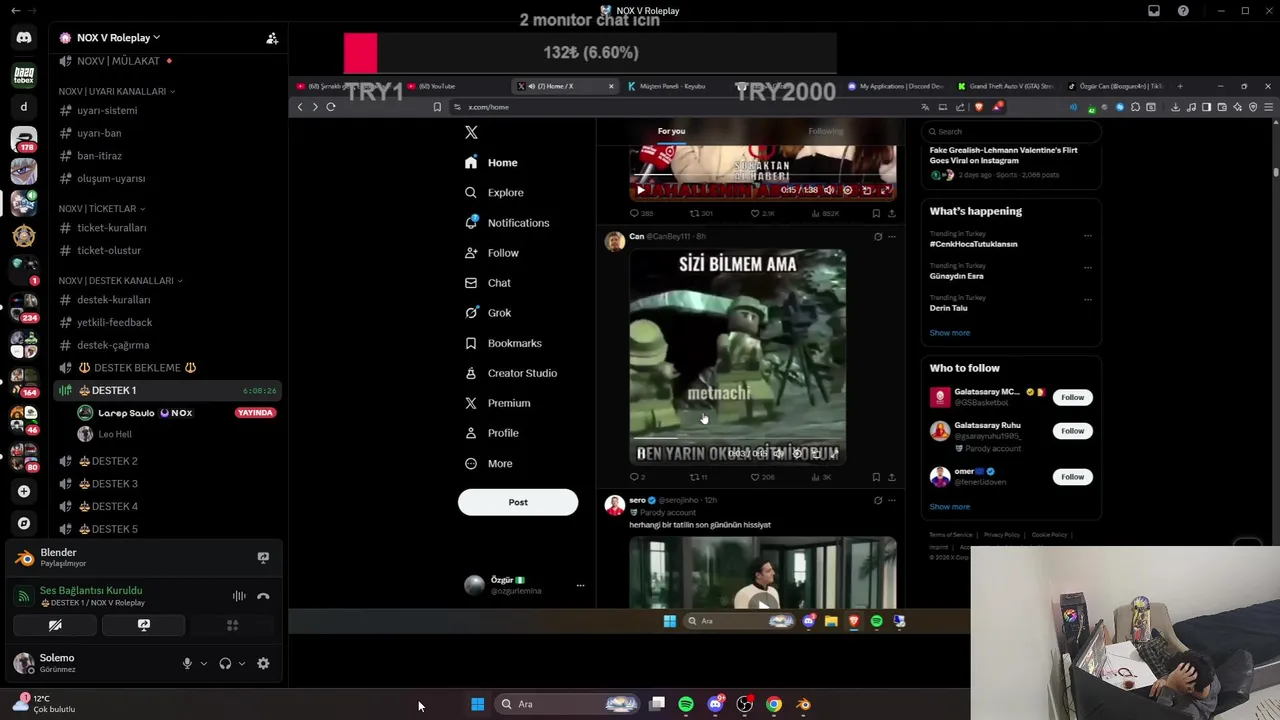The height and width of the screenshot is (720, 1280).
Task: Collapse the NOXV | TİCKETLAR category
Action: pyautogui.click(x=101, y=209)
